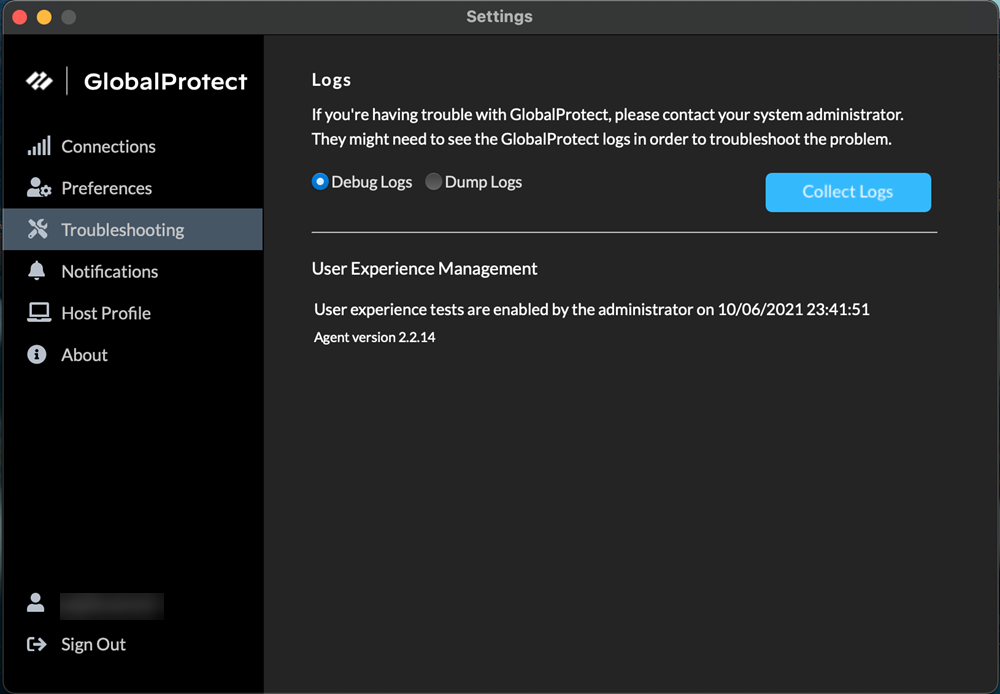Click the About info circle icon
The width and height of the screenshot is (1000, 694).
click(37, 355)
